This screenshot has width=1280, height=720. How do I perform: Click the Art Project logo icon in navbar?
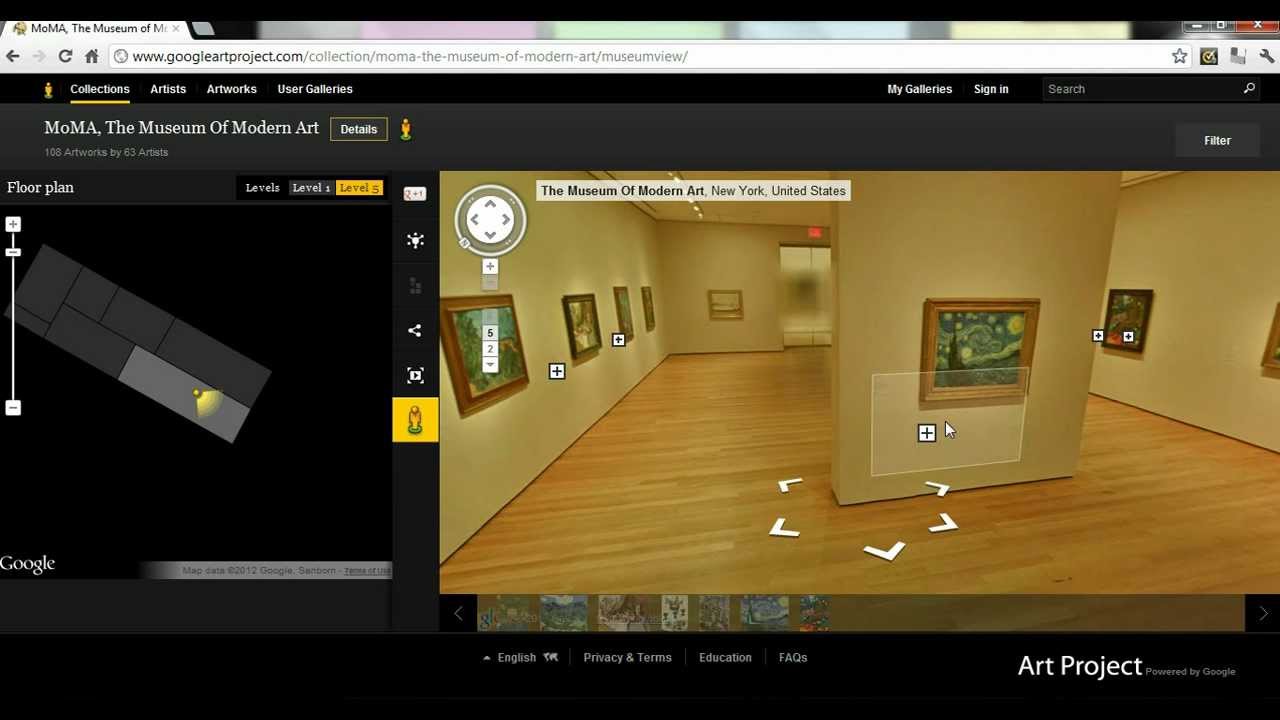[48, 90]
